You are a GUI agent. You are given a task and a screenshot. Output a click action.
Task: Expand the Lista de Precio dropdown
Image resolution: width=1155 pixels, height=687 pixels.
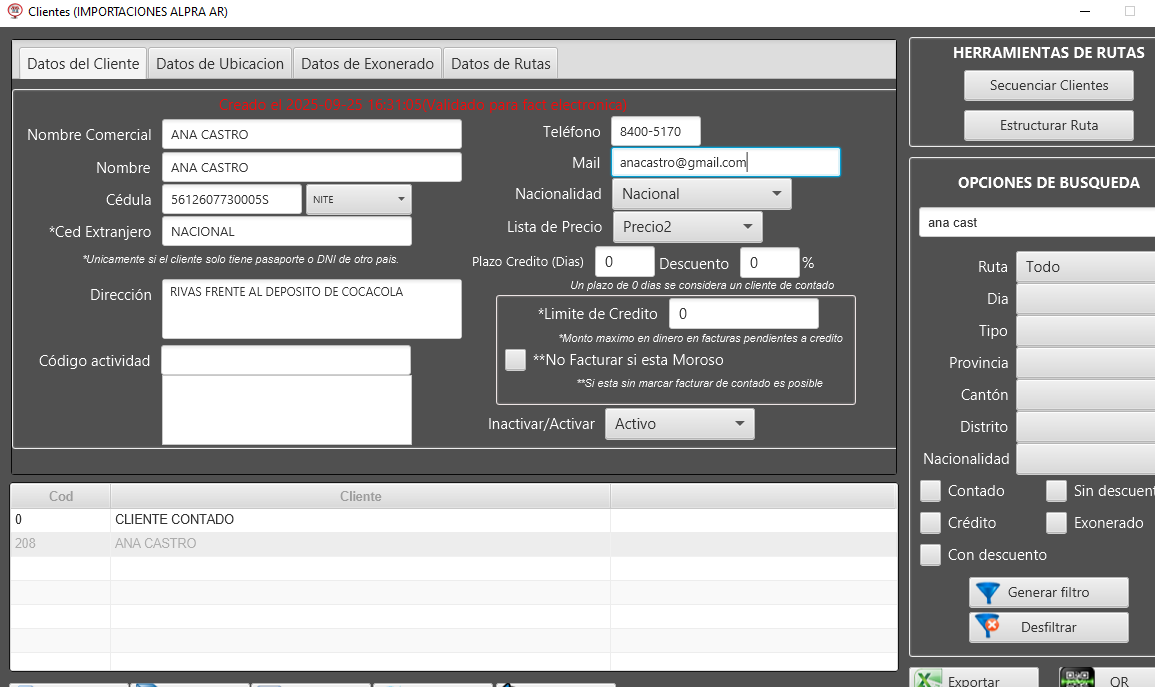coord(687,227)
